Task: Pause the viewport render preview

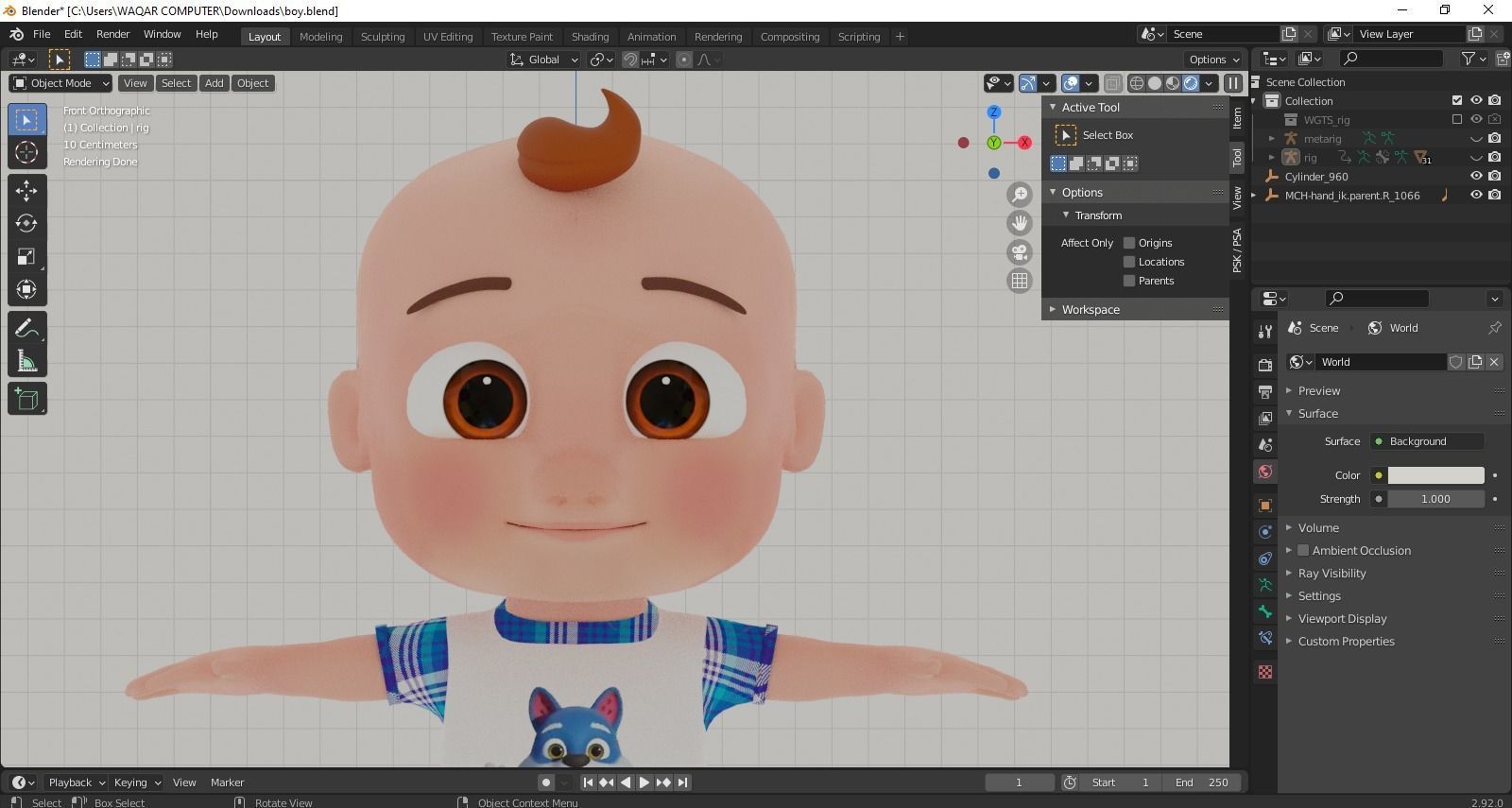Action: [1233, 83]
